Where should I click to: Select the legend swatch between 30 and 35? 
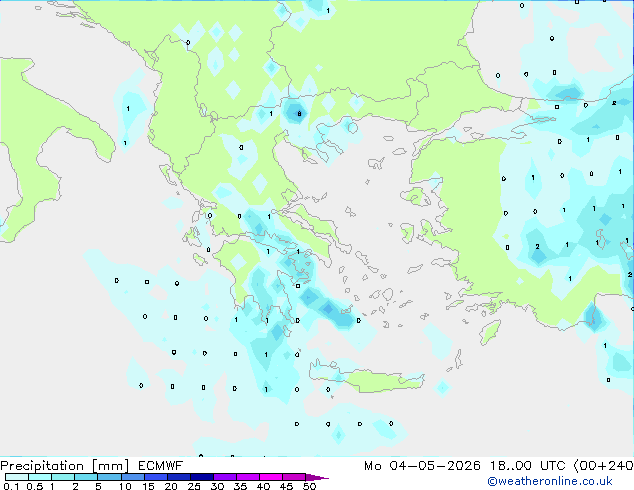(225, 477)
